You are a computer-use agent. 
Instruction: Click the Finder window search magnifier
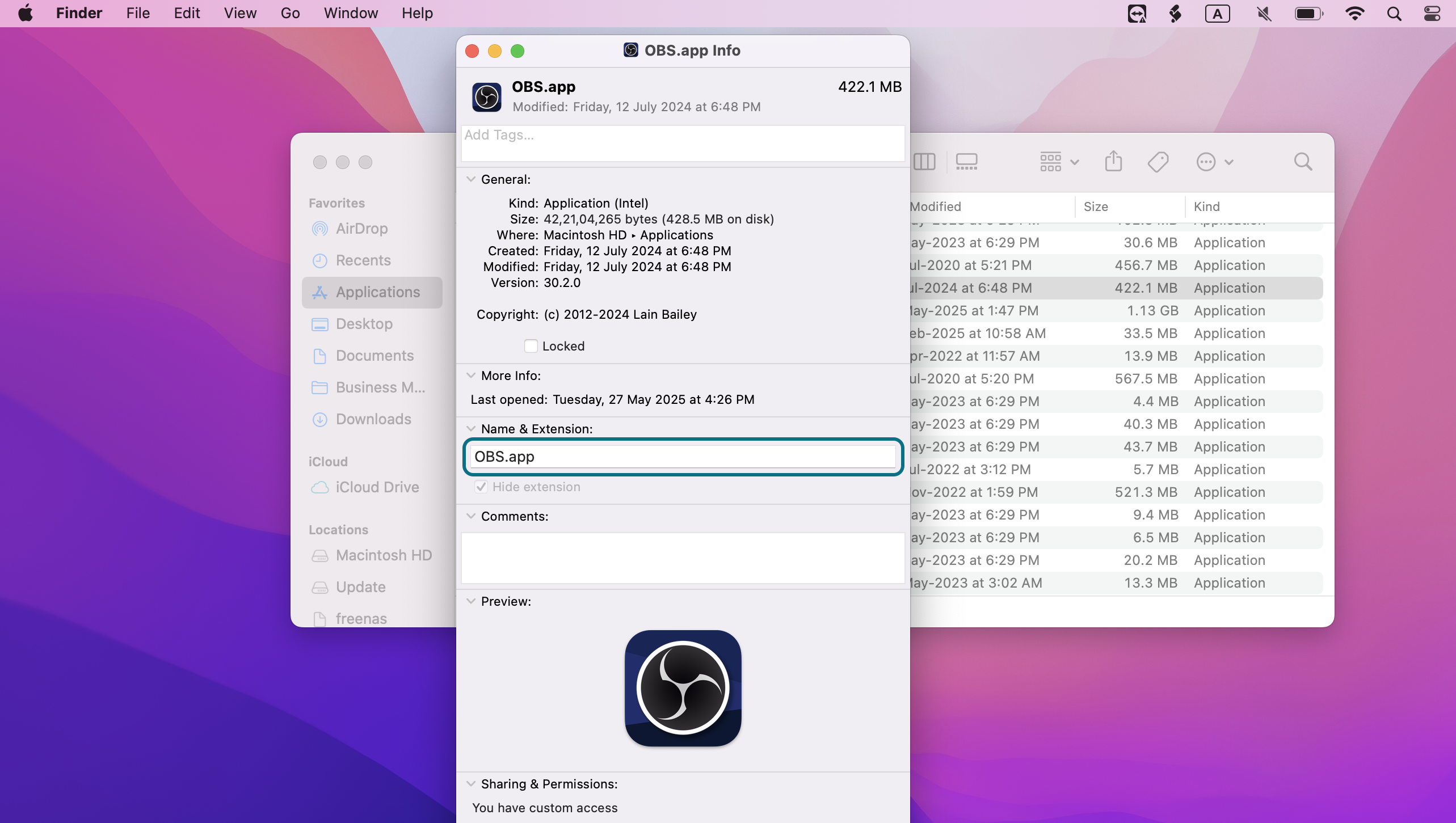click(x=1303, y=162)
